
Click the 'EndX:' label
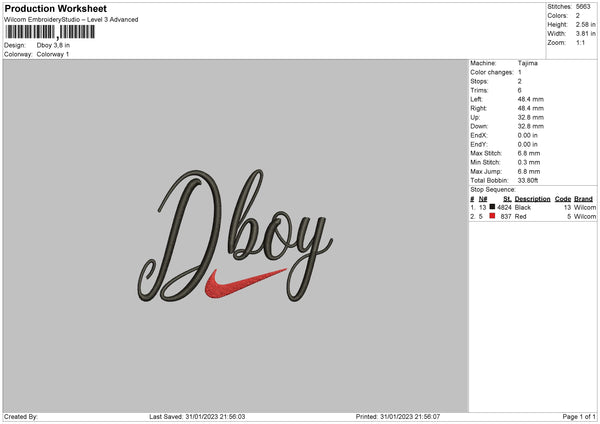pos(479,135)
